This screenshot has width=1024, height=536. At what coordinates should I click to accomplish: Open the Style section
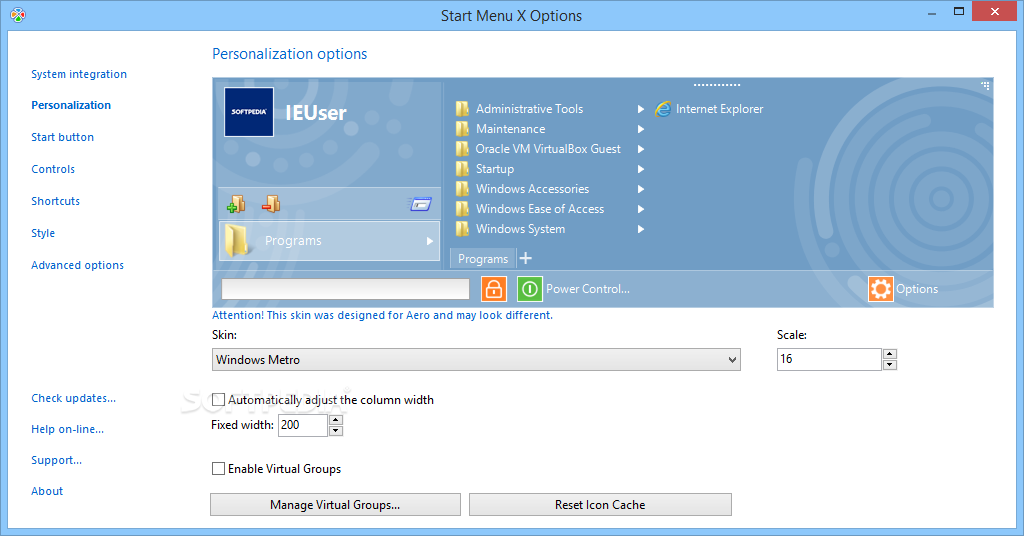click(43, 233)
